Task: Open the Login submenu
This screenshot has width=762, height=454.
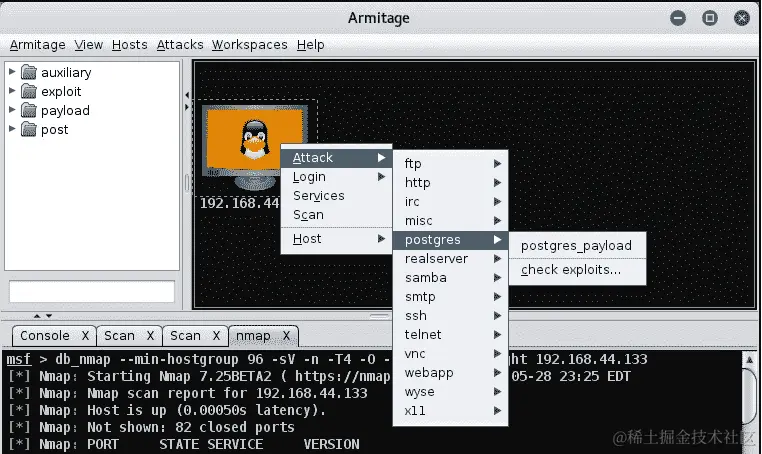Action: pos(336,176)
